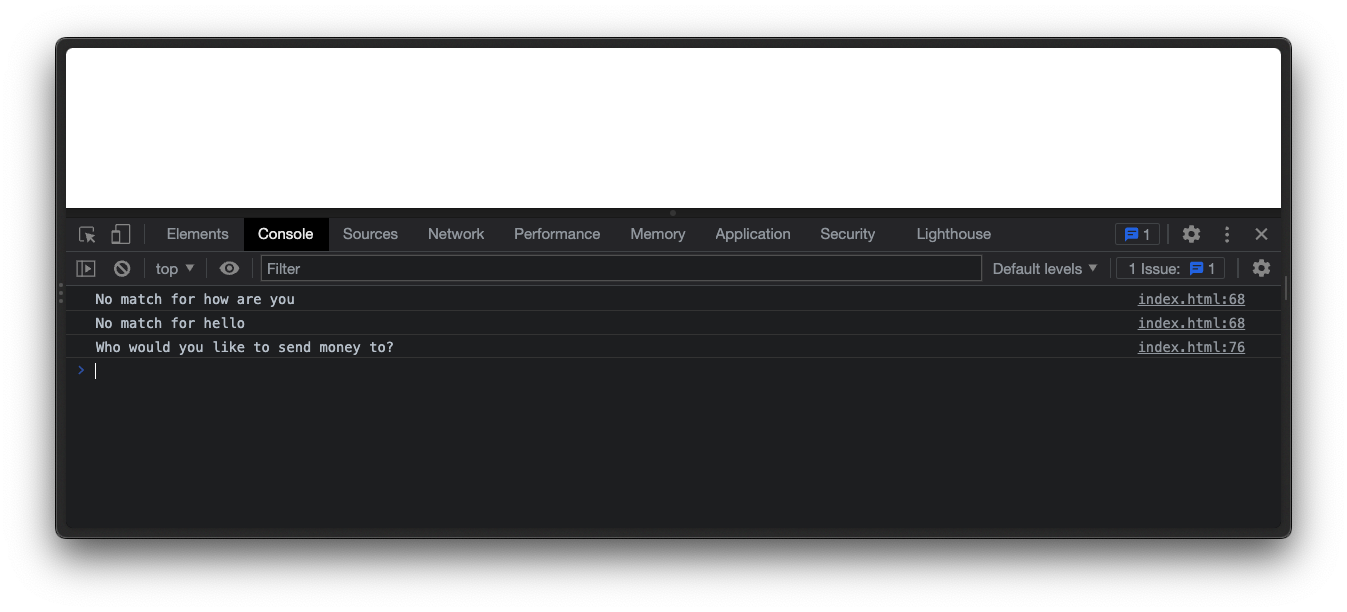The height and width of the screenshot is (612, 1347).
Task: Clear the console with the clear icon
Action: click(122, 268)
